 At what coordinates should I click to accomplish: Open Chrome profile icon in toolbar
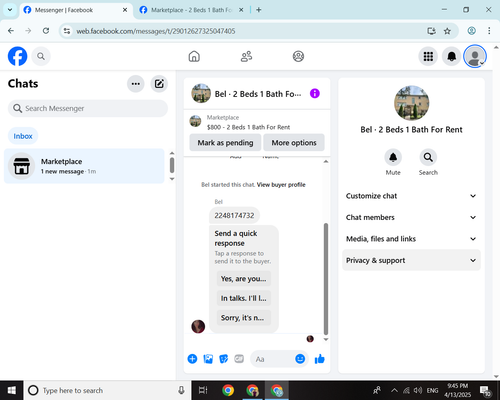[471, 31]
